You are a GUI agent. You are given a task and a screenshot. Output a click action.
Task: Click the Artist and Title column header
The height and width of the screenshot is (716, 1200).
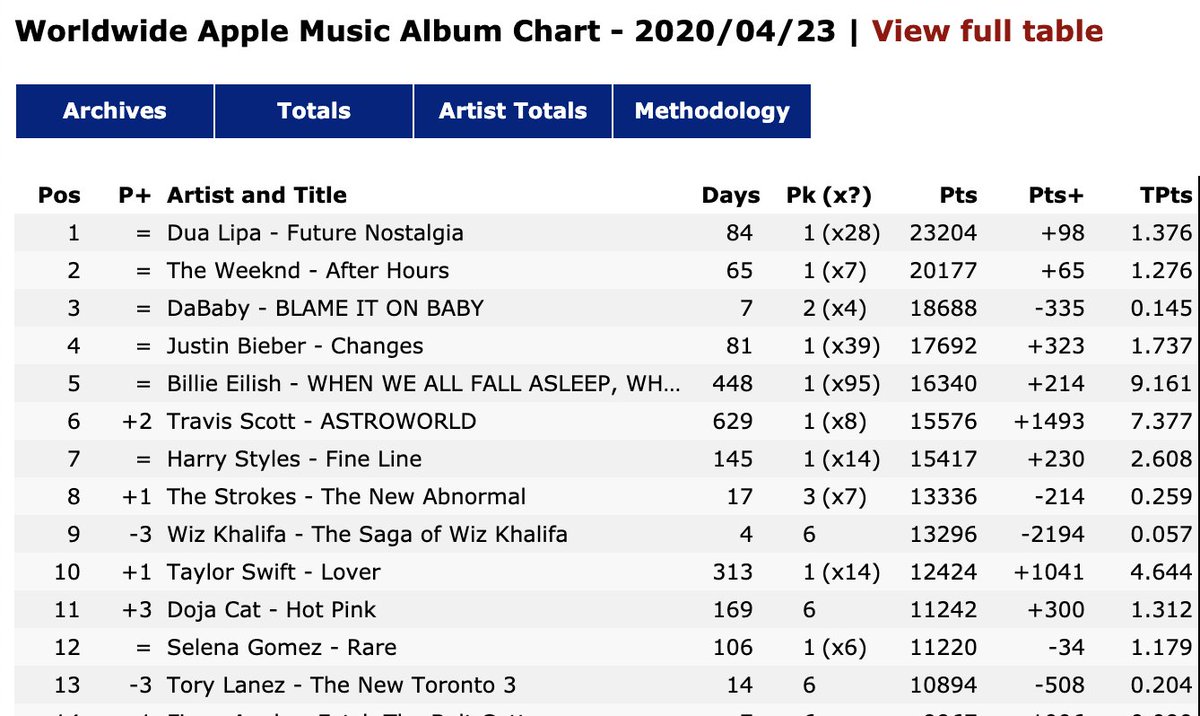coord(257,195)
